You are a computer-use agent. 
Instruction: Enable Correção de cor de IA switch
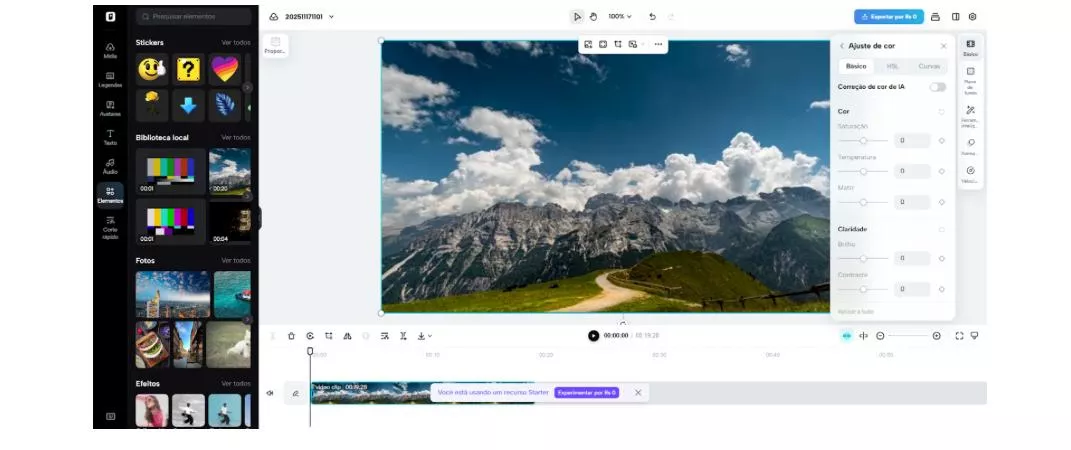pos(937,87)
